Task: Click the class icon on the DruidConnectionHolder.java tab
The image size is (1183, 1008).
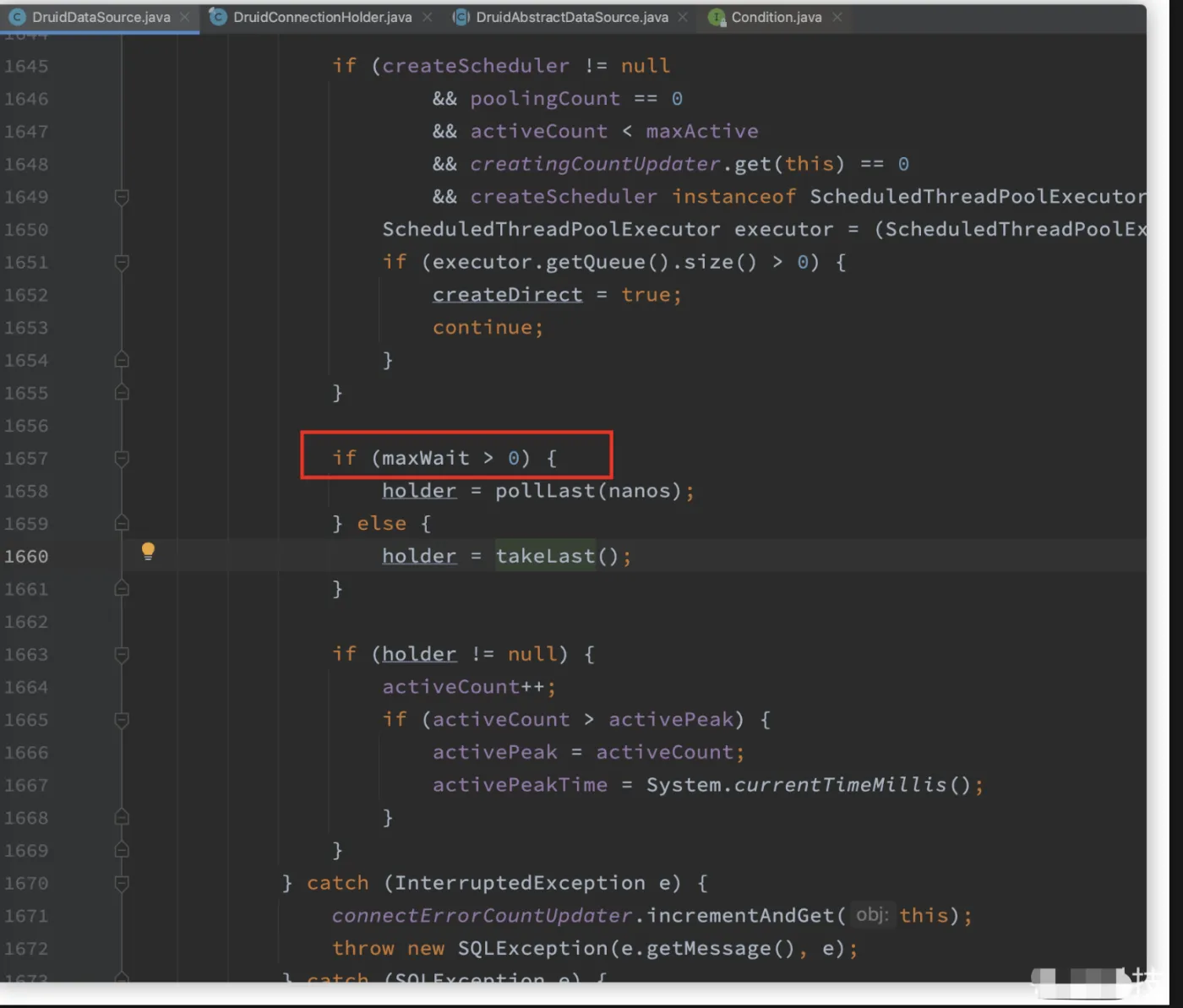Action: pos(218,17)
